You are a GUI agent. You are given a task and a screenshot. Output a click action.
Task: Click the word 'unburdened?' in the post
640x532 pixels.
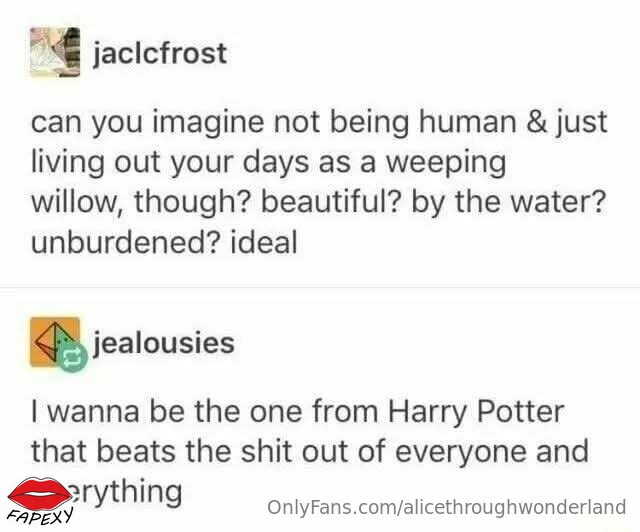click(x=126, y=242)
